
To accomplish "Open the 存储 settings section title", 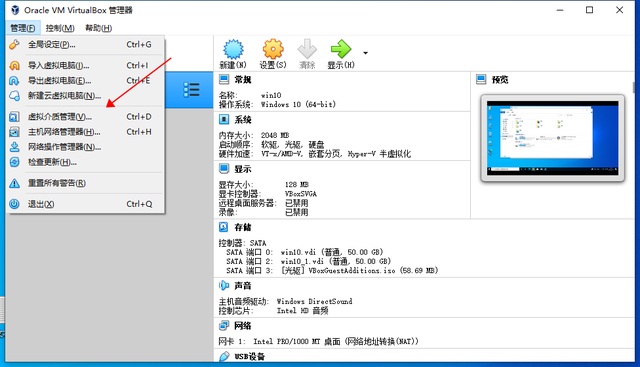I will click(243, 227).
